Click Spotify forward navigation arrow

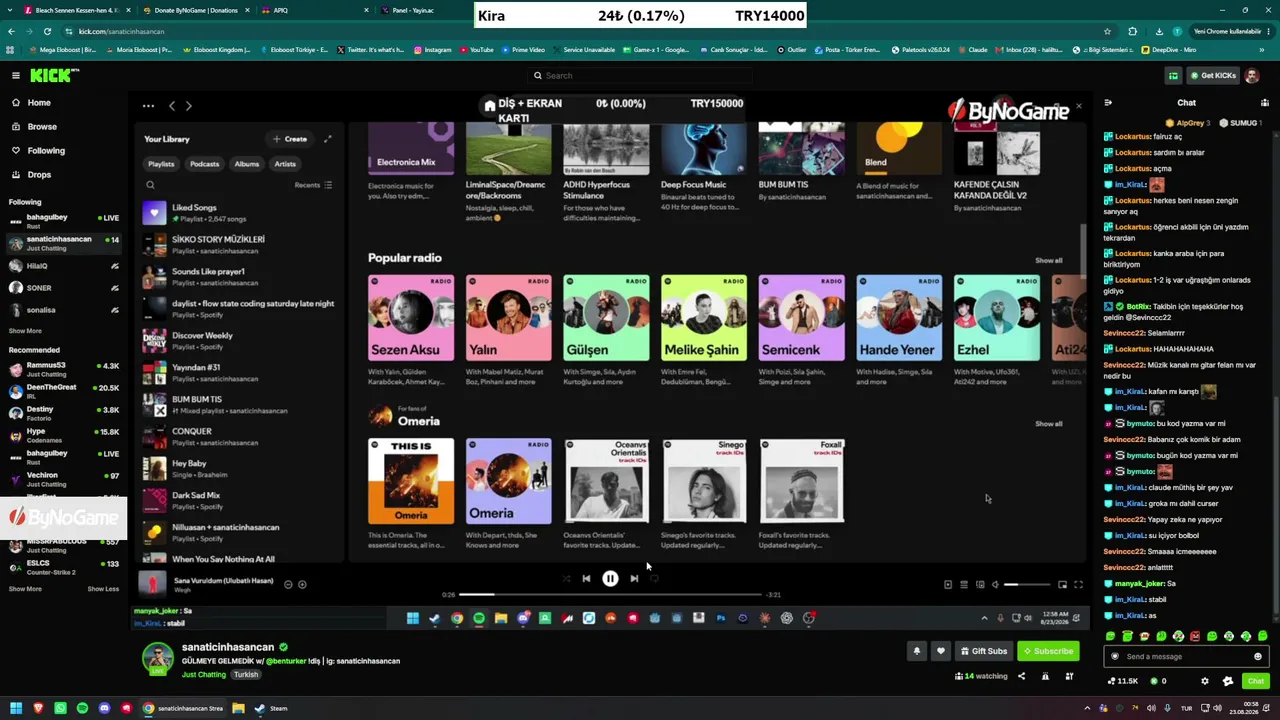(188, 106)
